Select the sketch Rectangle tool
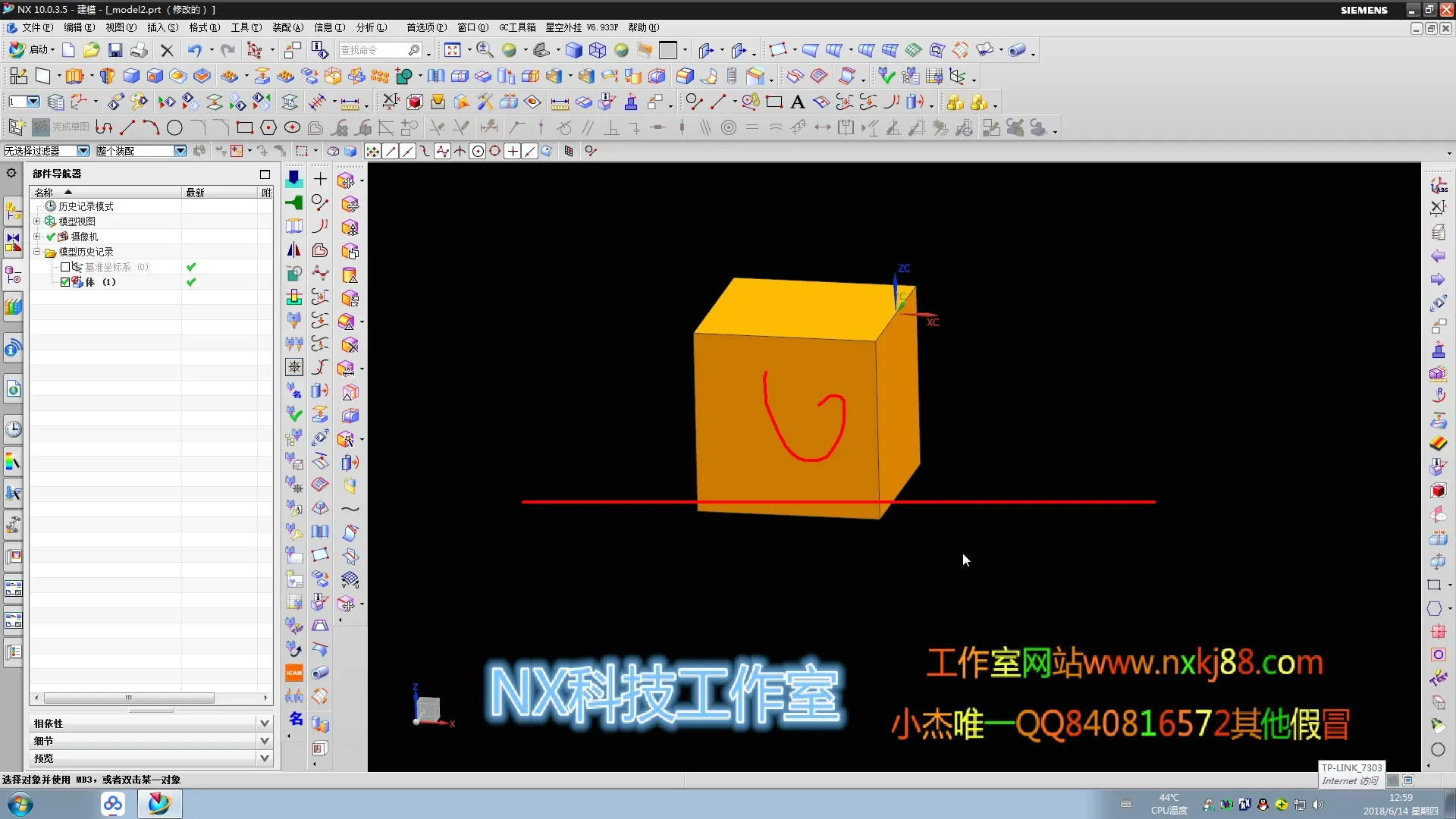 tap(244, 127)
